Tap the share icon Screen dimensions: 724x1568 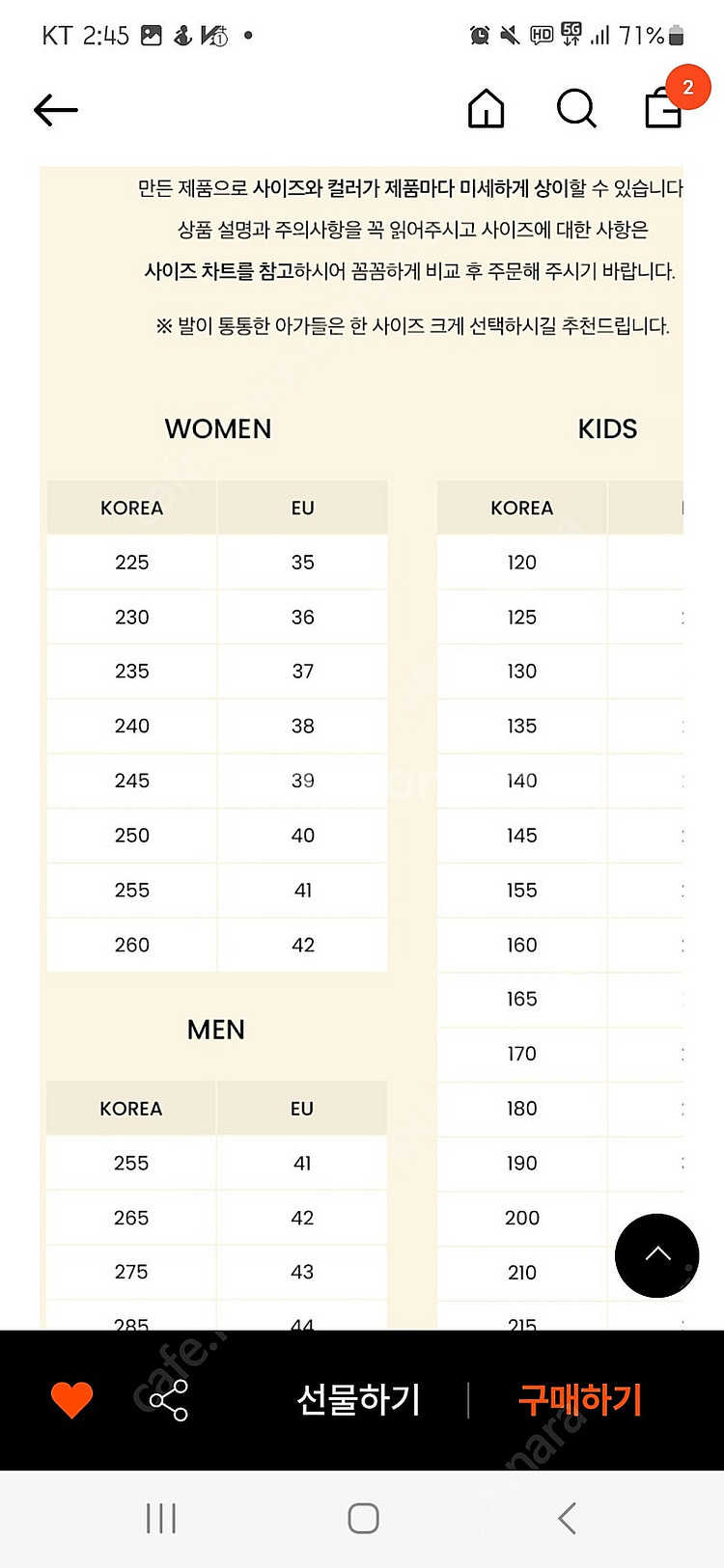[168, 1400]
